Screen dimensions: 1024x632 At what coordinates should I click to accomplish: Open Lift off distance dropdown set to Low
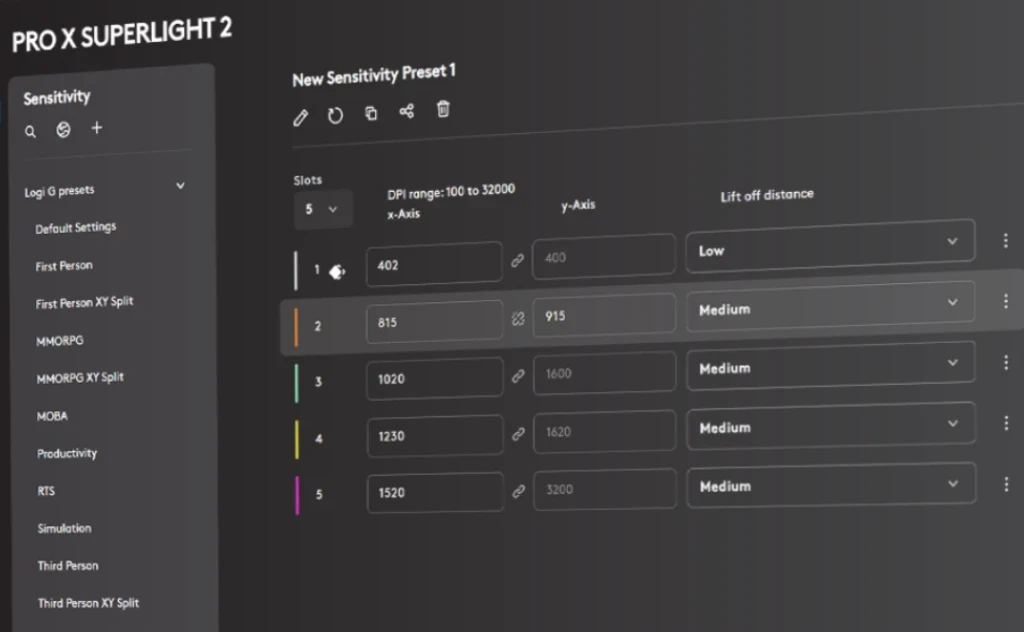[x=830, y=246]
